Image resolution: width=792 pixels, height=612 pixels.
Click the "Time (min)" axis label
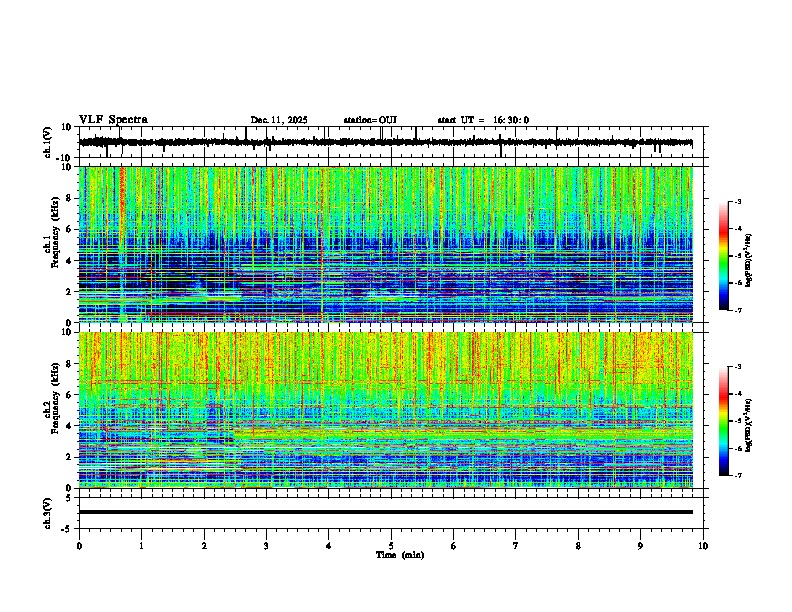pyautogui.click(x=400, y=555)
